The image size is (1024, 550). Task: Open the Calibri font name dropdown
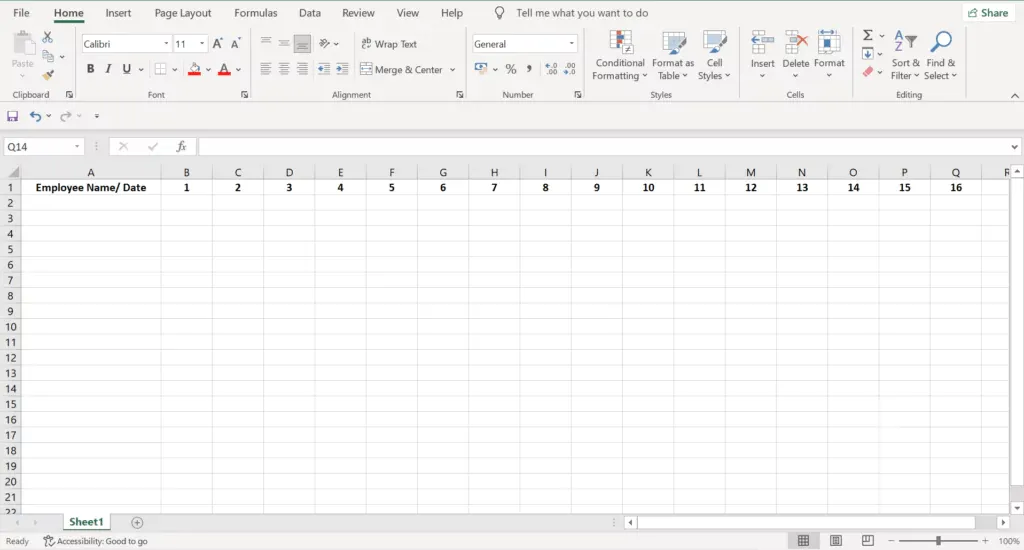coord(166,44)
